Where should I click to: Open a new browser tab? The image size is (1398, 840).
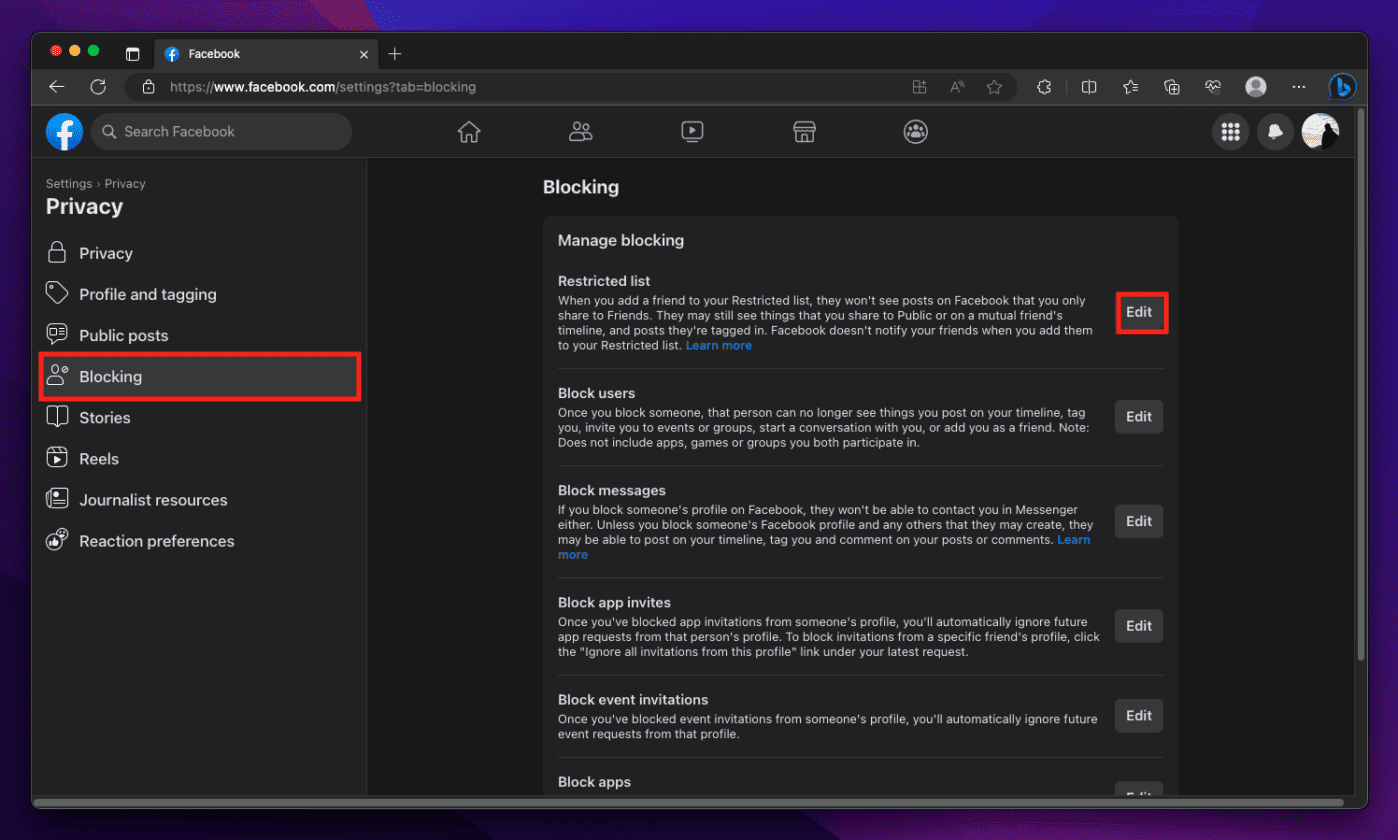[x=395, y=54]
